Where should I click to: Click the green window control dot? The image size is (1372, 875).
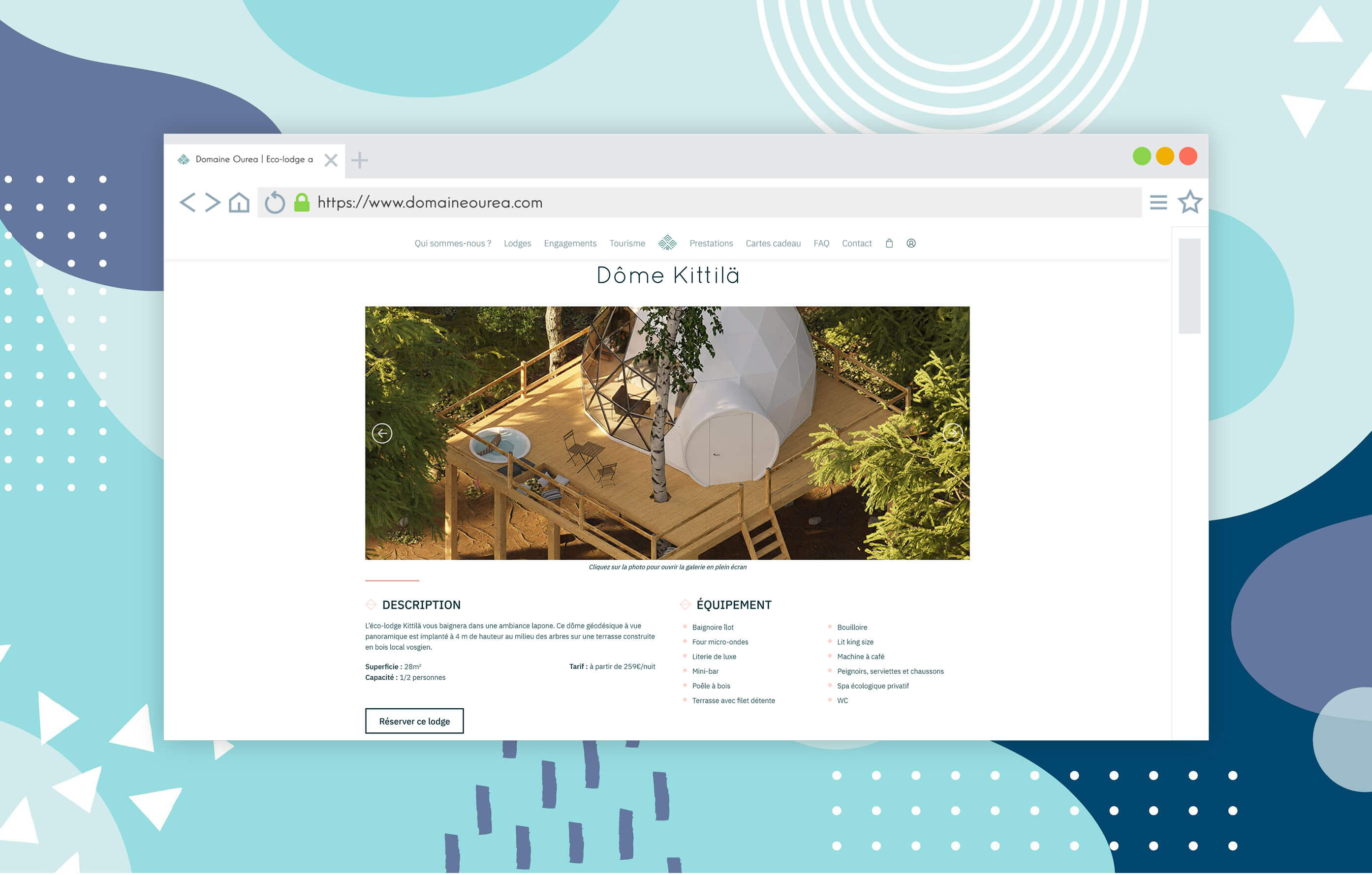point(1142,156)
